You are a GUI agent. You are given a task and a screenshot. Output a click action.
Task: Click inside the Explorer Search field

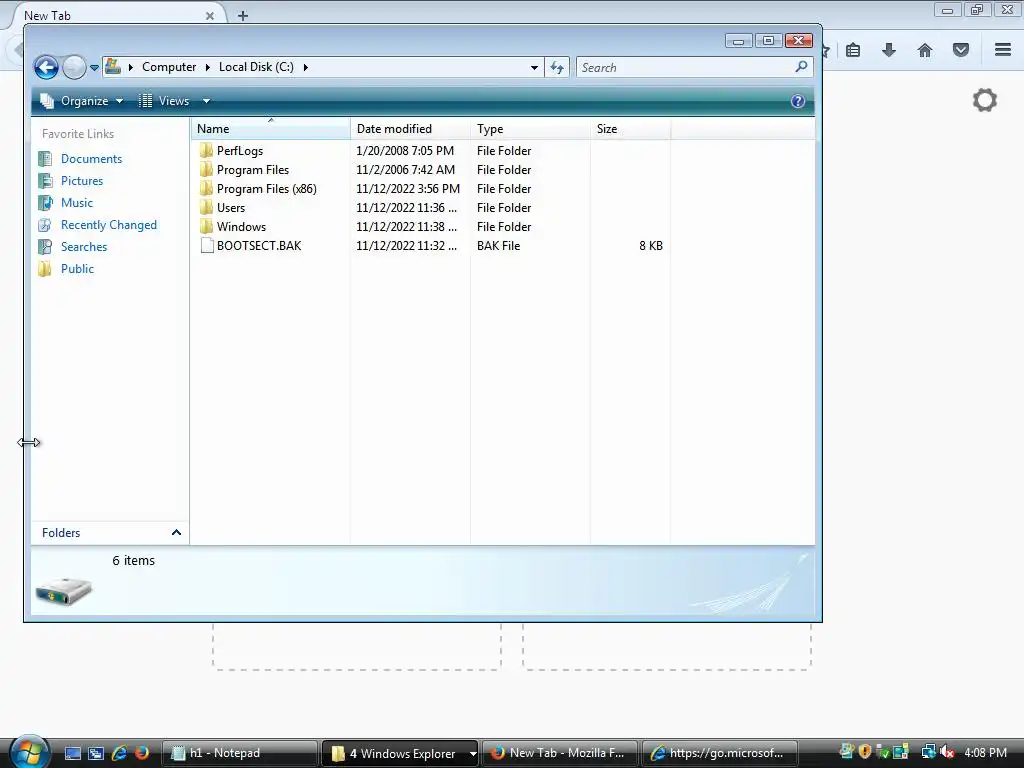(x=684, y=67)
